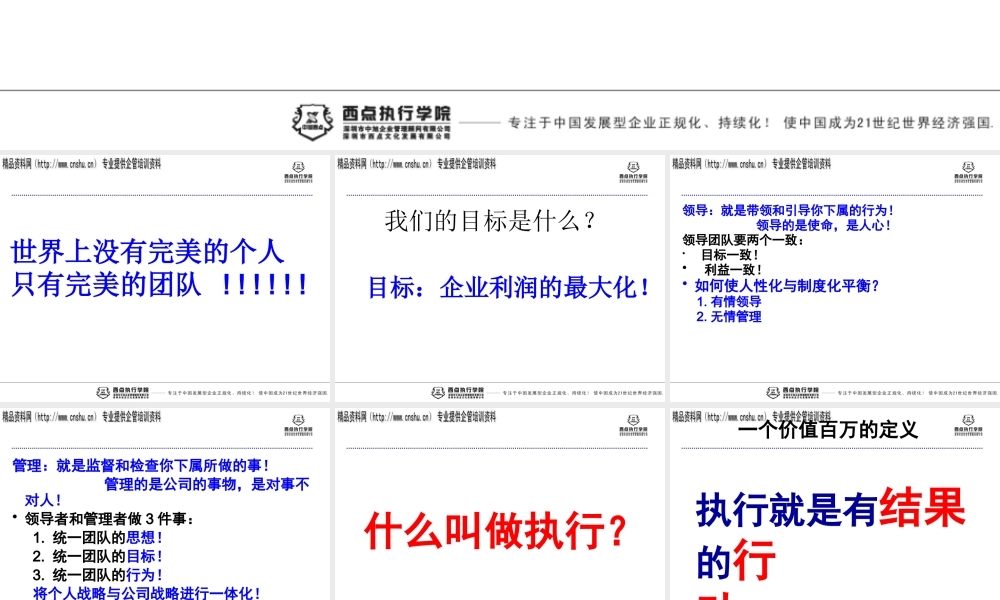Screen dimensions: 1000x600
Task: Click the large text 执行就是有结果
Action: pyautogui.click(x=830, y=509)
